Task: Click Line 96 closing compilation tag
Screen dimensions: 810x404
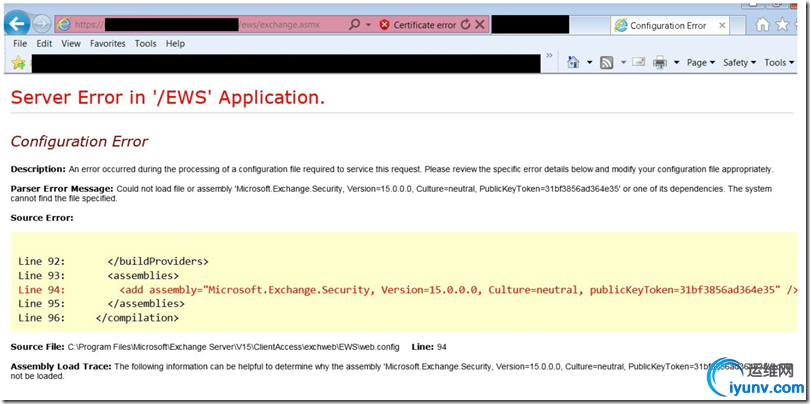Action: [x=137, y=317]
